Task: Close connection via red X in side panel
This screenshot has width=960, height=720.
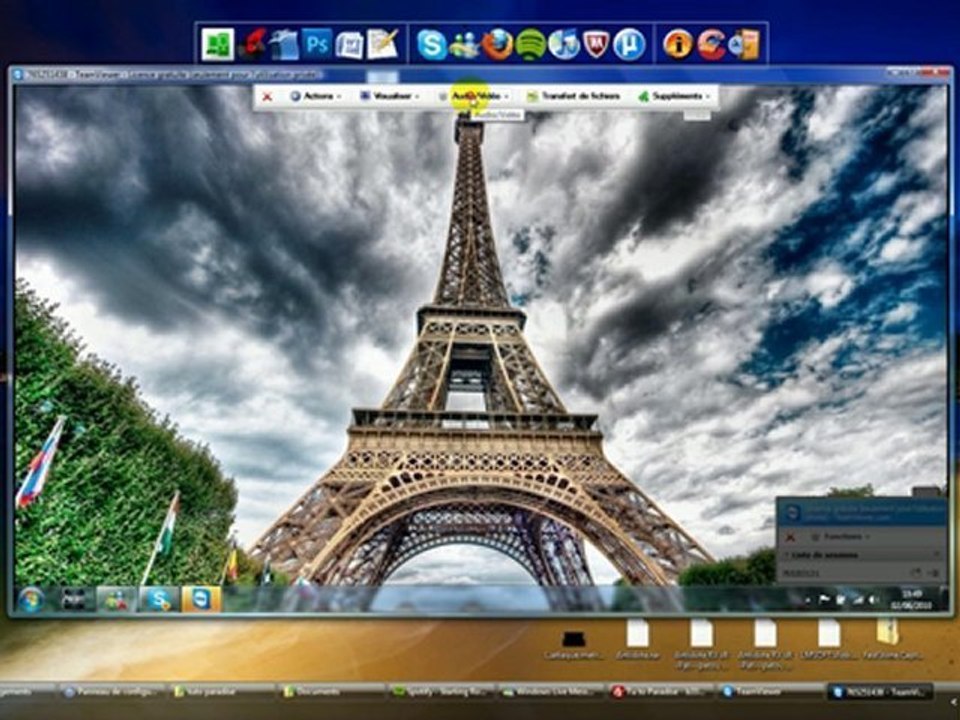Action: click(790, 537)
